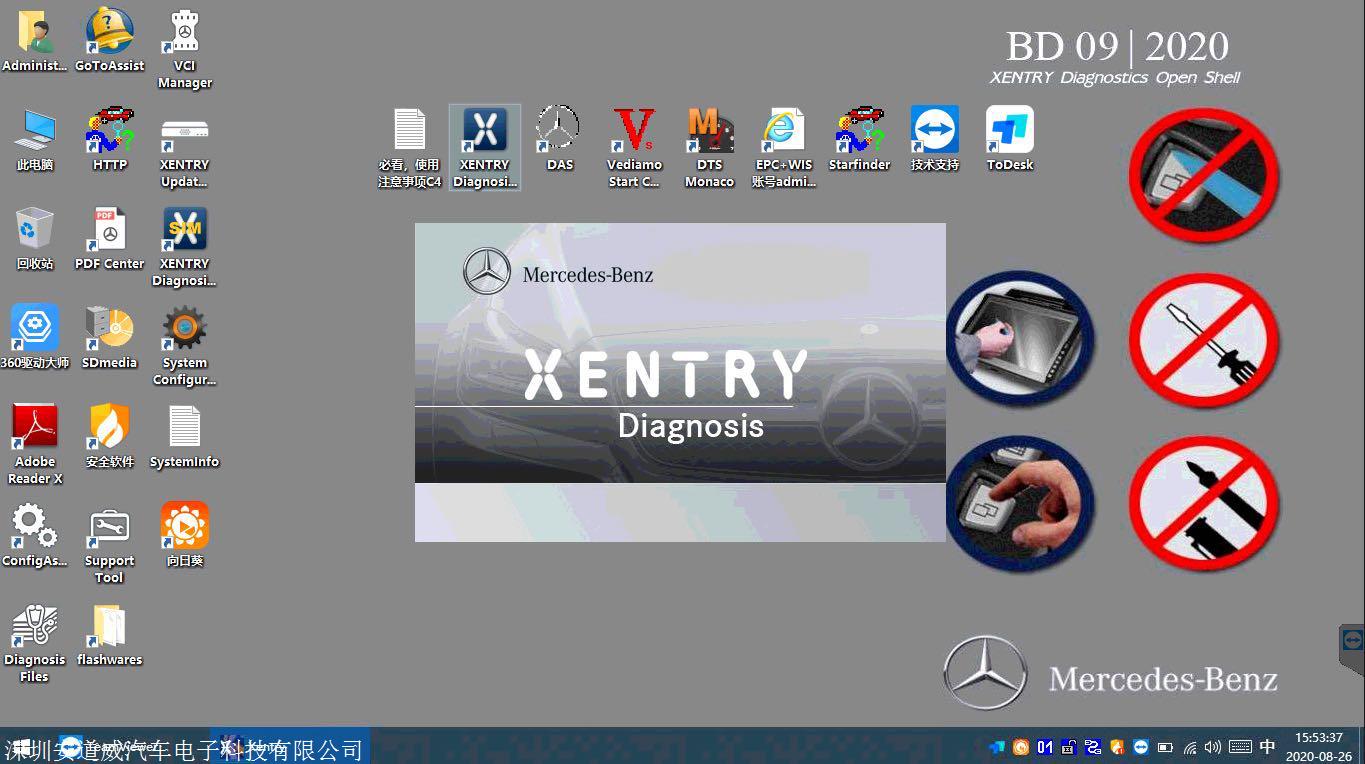Launch the HTTP desktop shortcut
Image resolution: width=1365 pixels, height=764 pixels.
click(x=110, y=140)
